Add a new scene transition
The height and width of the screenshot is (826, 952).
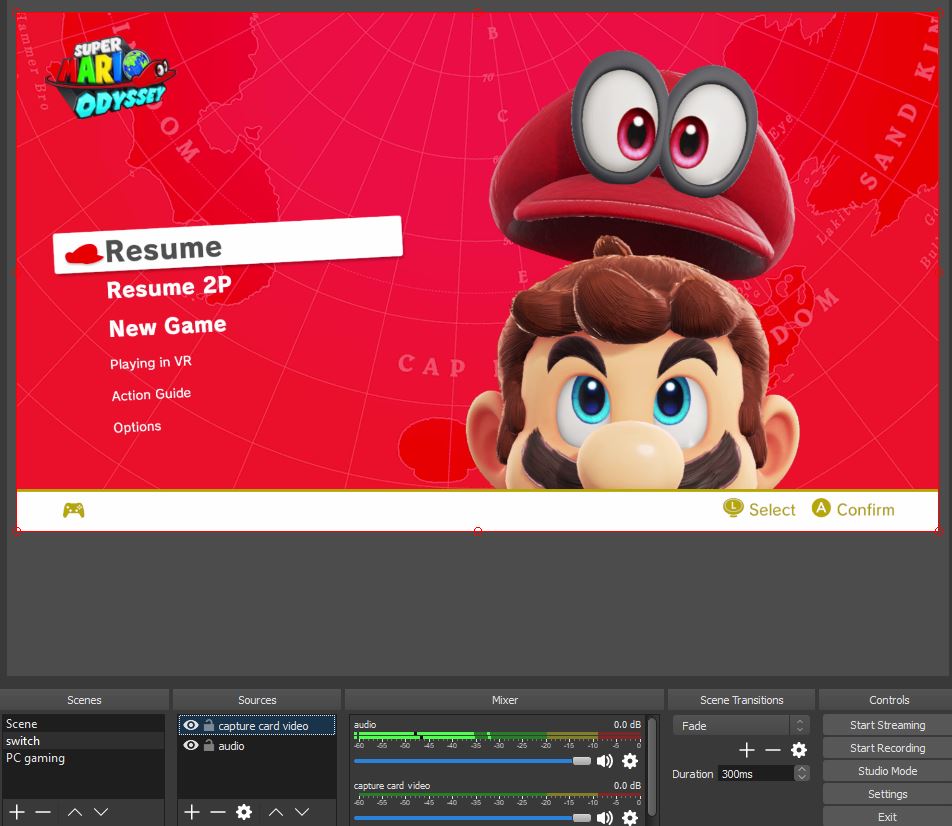click(746, 750)
